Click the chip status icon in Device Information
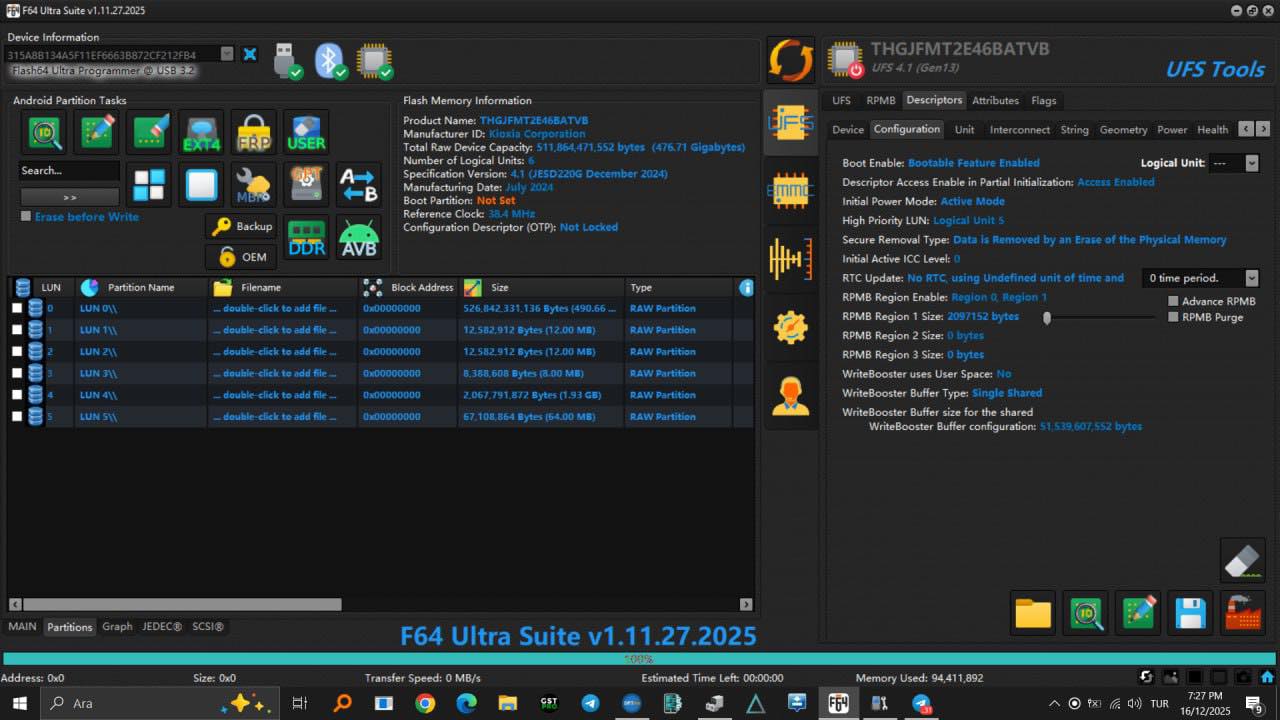This screenshot has height=720, width=1280. 375,60
